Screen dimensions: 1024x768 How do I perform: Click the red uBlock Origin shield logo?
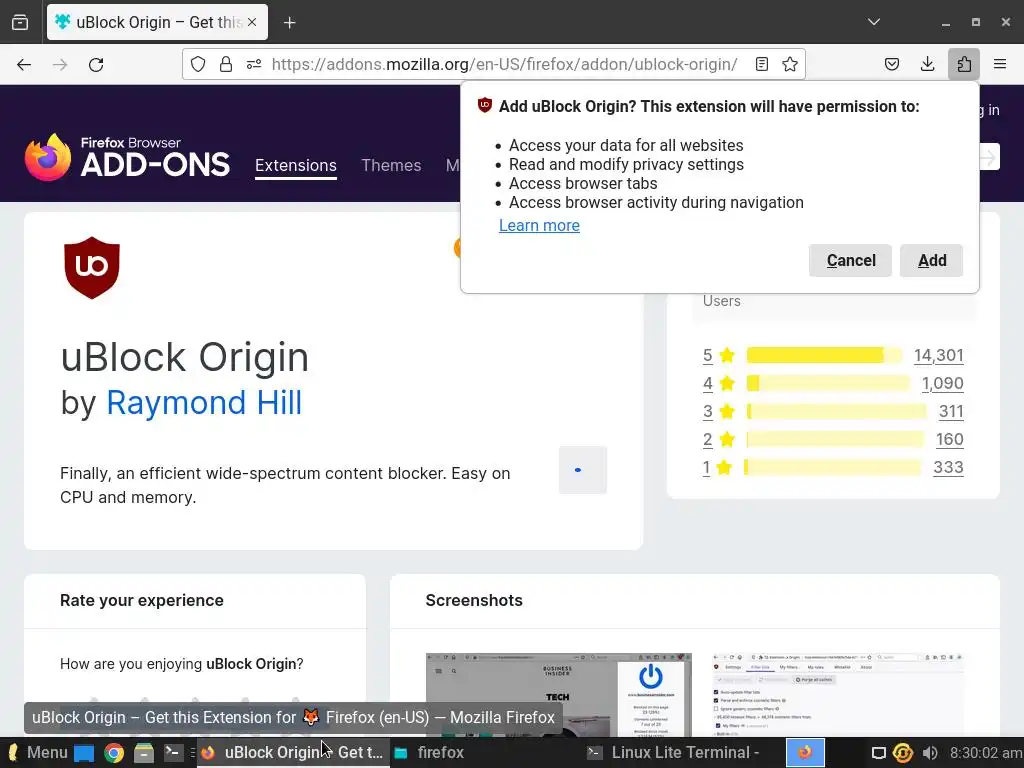pos(92,268)
